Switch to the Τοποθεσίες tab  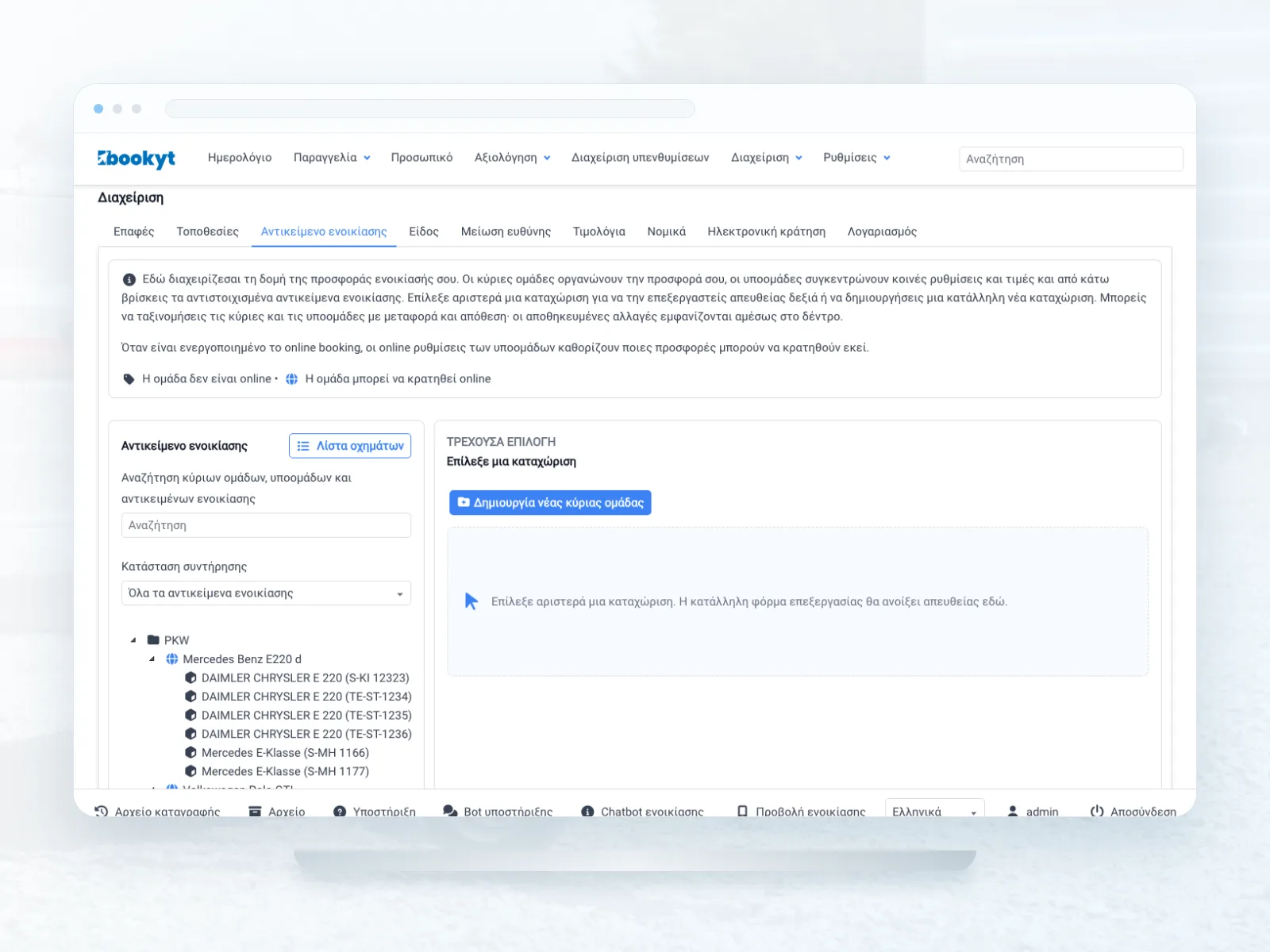[x=207, y=232]
